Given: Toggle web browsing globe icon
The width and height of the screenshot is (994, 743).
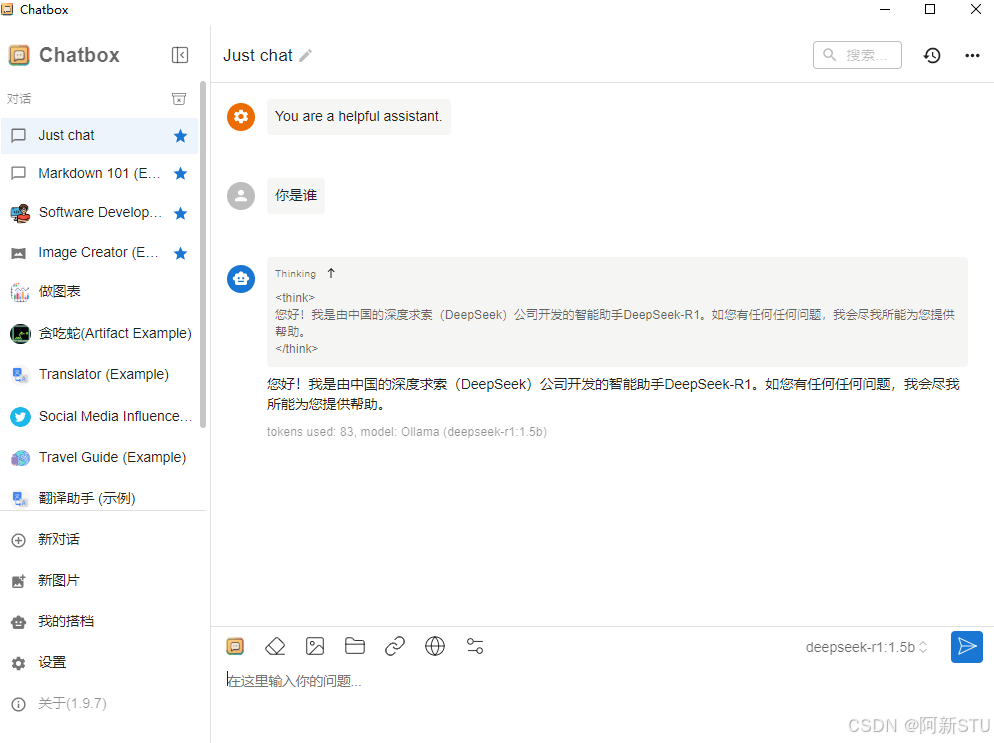Looking at the screenshot, I should [x=435, y=646].
